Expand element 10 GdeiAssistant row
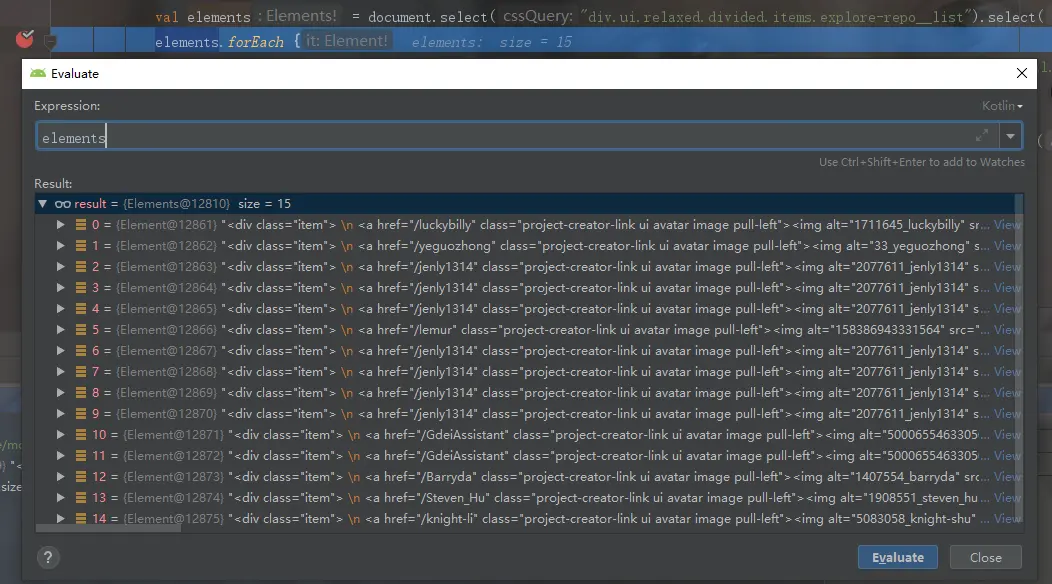1052x584 pixels. 60,434
